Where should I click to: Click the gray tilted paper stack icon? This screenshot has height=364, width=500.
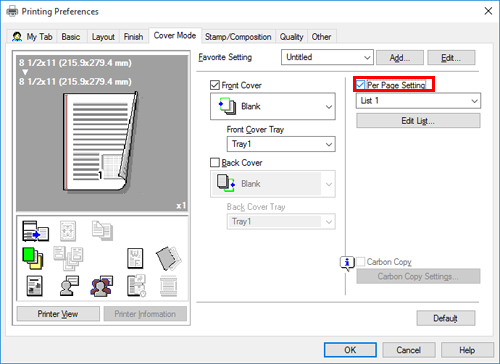click(168, 258)
